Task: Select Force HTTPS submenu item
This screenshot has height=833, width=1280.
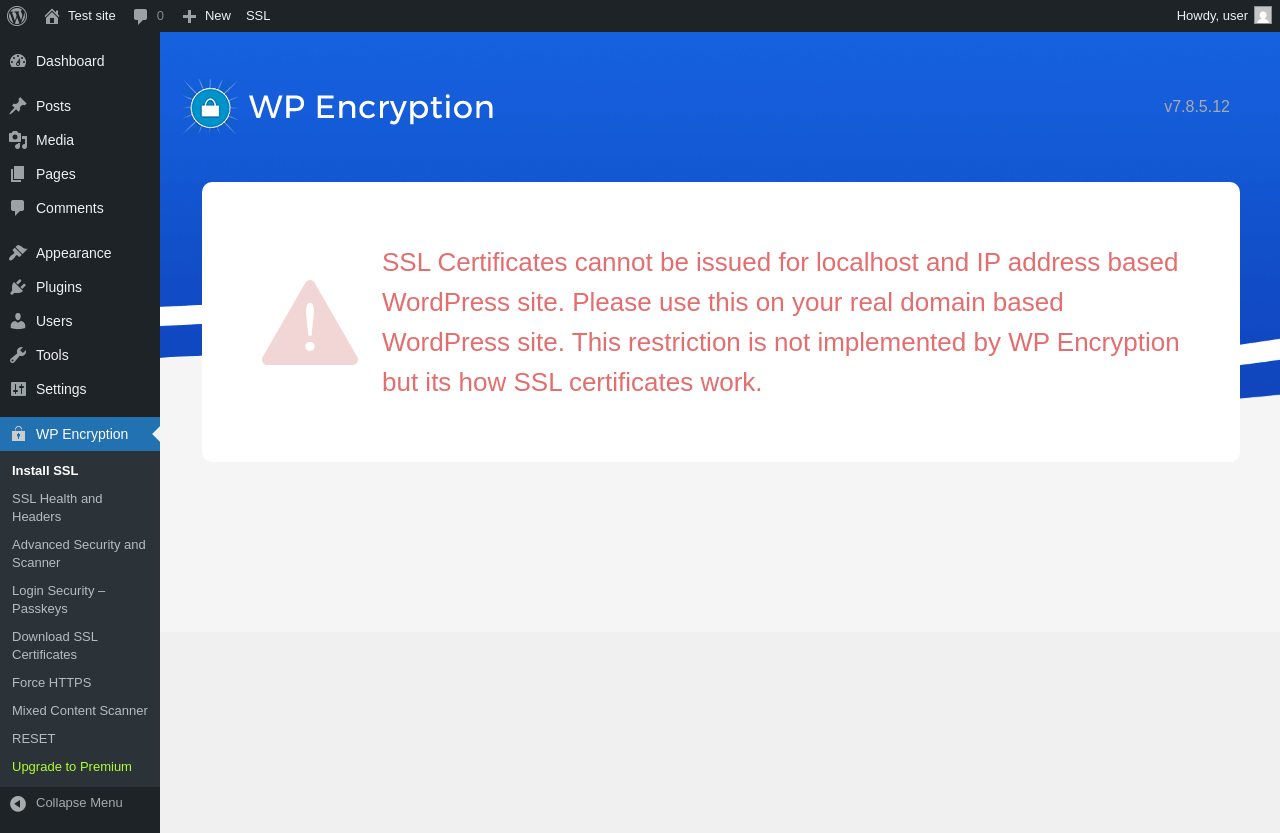Action: (x=52, y=683)
